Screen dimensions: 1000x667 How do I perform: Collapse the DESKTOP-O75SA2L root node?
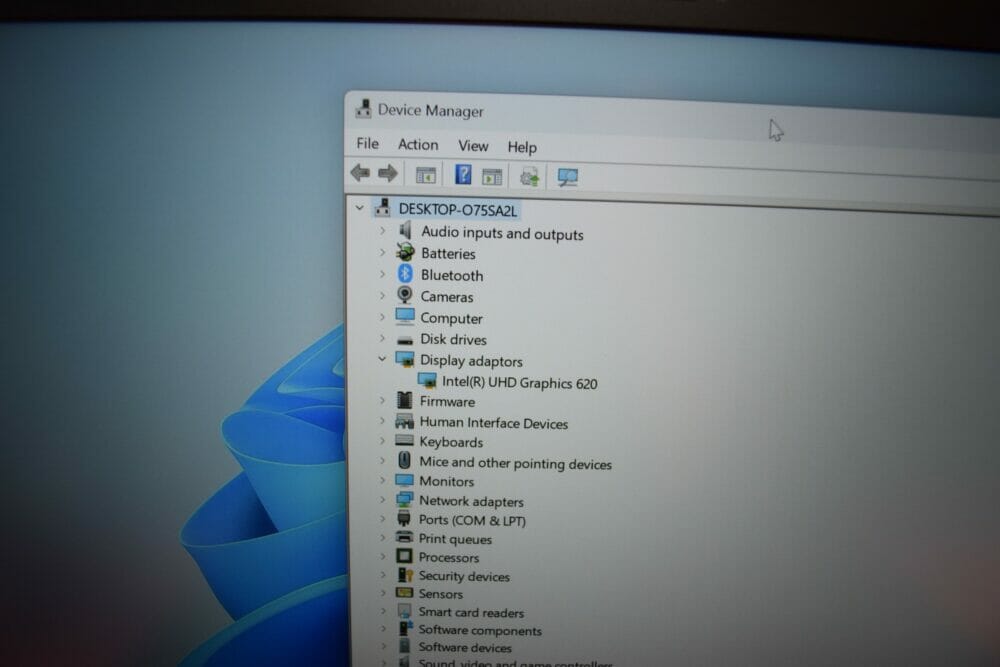click(360, 207)
